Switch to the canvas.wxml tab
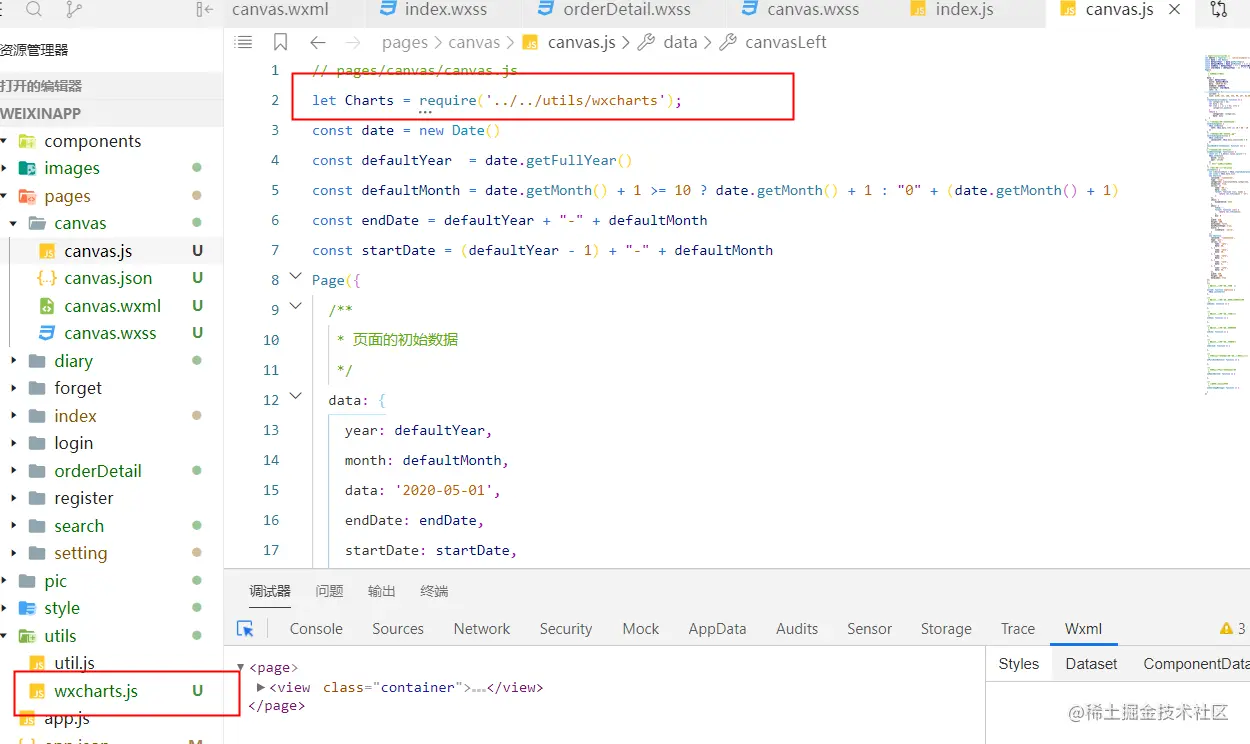The height and width of the screenshot is (744, 1250). 280,10
